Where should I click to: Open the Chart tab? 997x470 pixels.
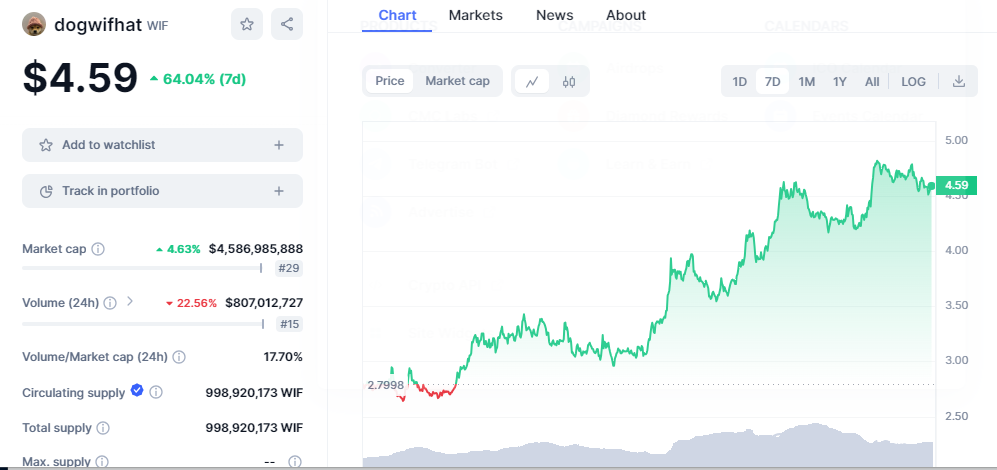[397, 15]
